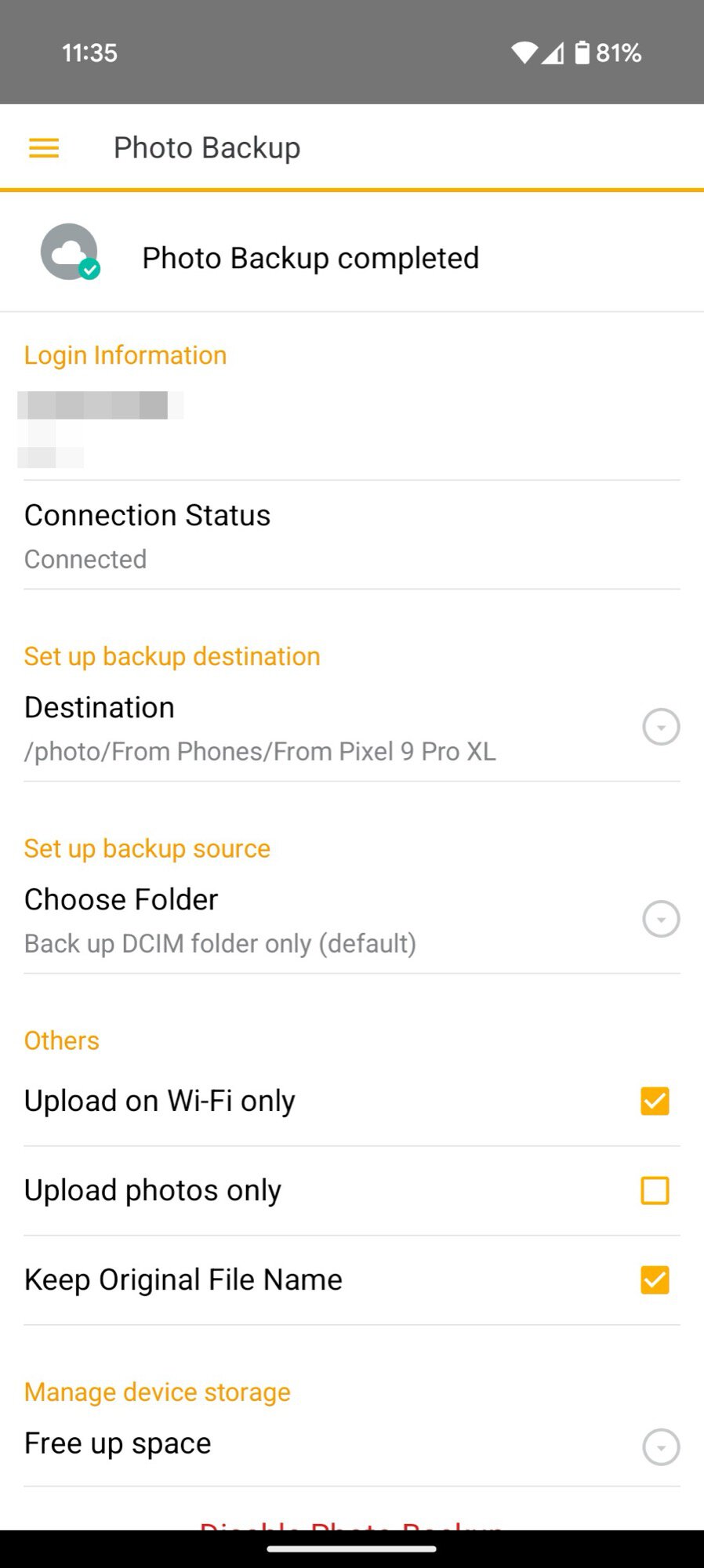Image resolution: width=704 pixels, height=1568 pixels.
Task: Tap the destination path /photo/From Phones
Action: click(259, 751)
